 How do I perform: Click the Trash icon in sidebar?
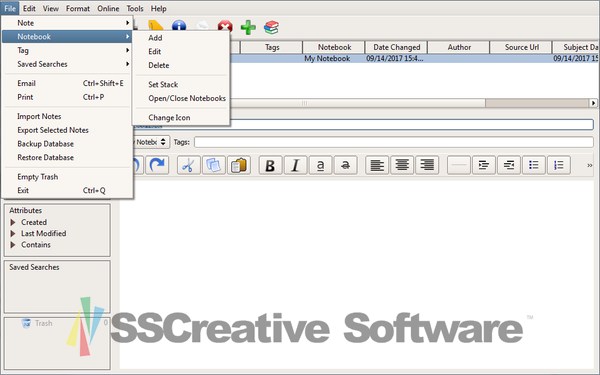[26, 323]
